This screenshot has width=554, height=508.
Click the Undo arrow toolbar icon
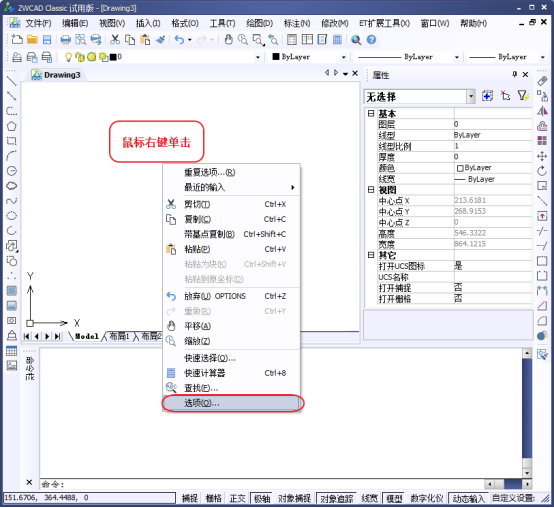179,40
